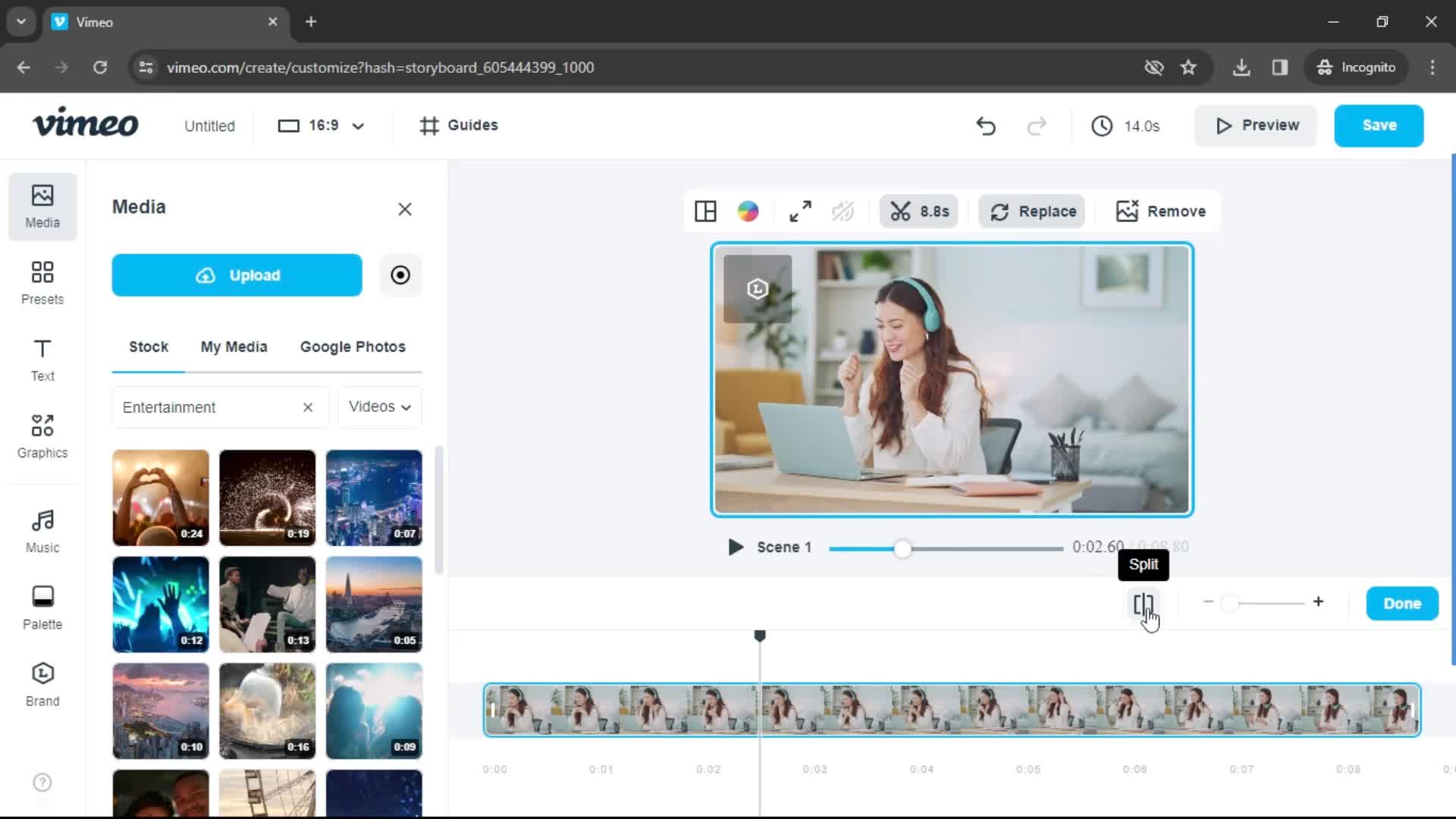Click the Split clip icon
The height and width of the screenshot is (819, 1456).
tap(1144, 604)
